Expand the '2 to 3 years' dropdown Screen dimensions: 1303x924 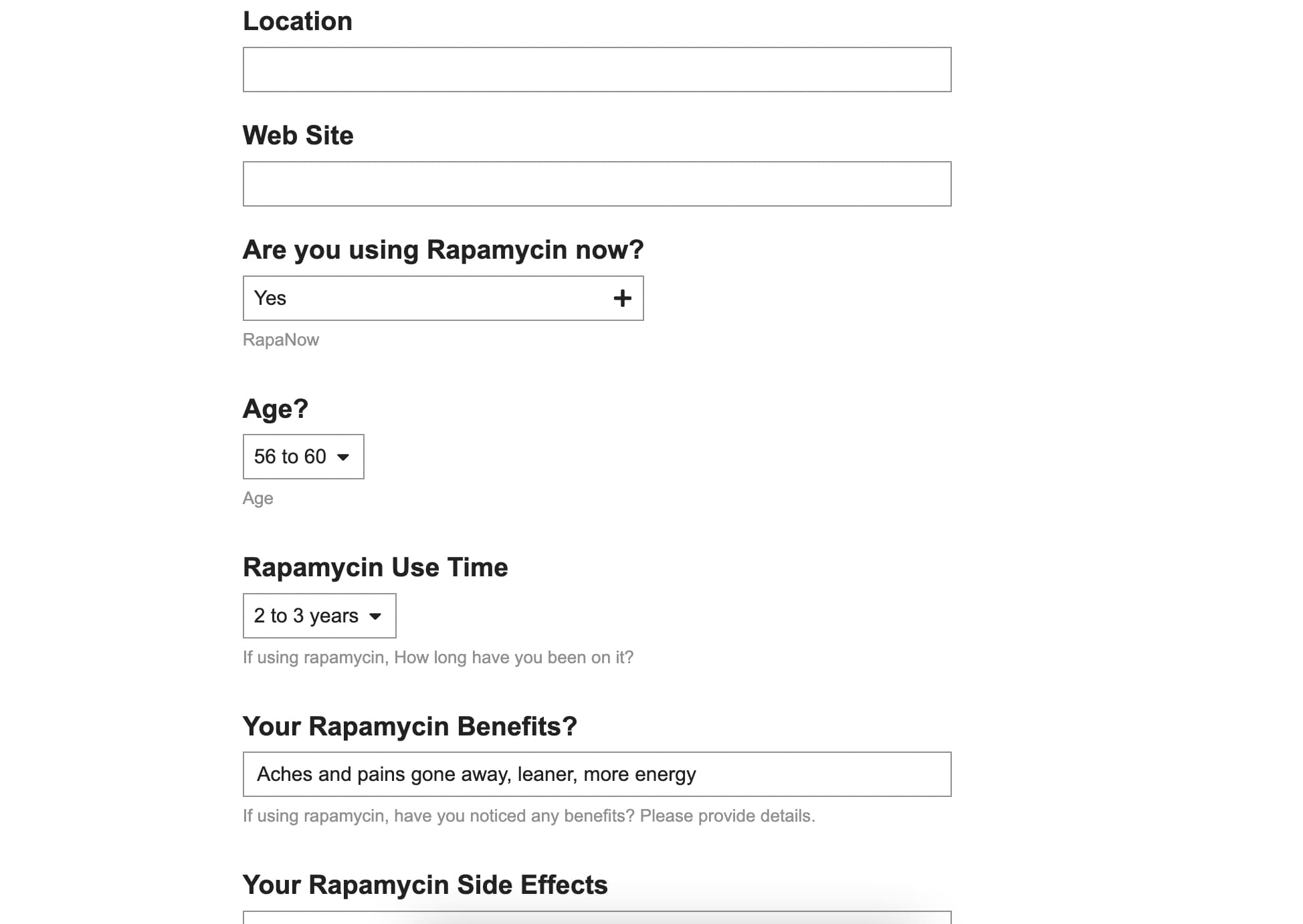click(319, 616)
